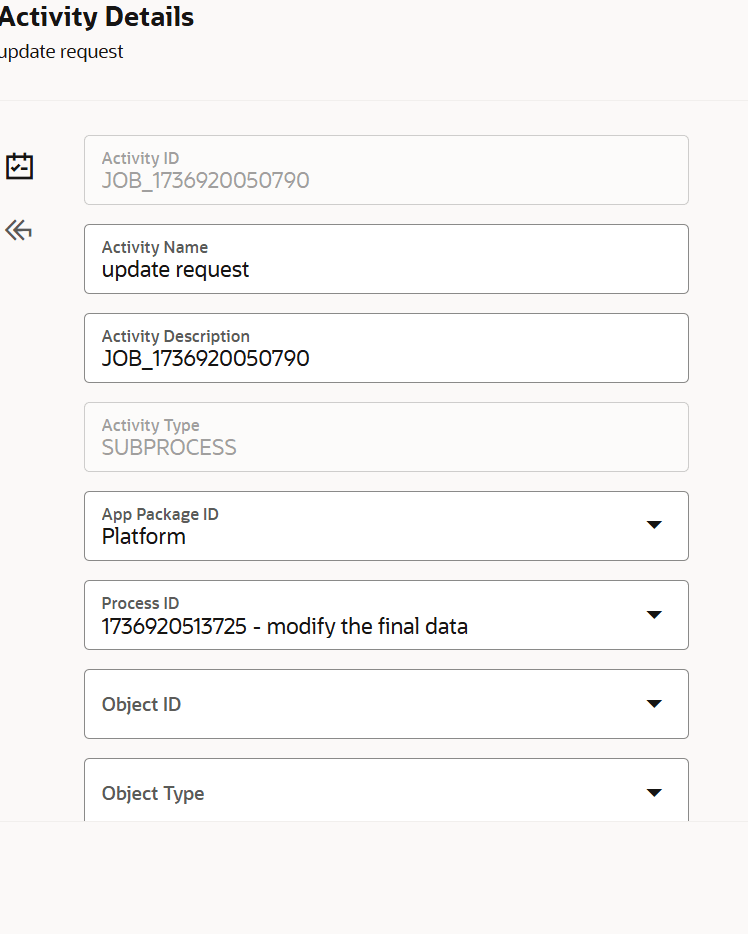The width and height of the screenshot is (748, 934).
Task: Select the disabled Activity ID value
Action: tap(205, 181)
